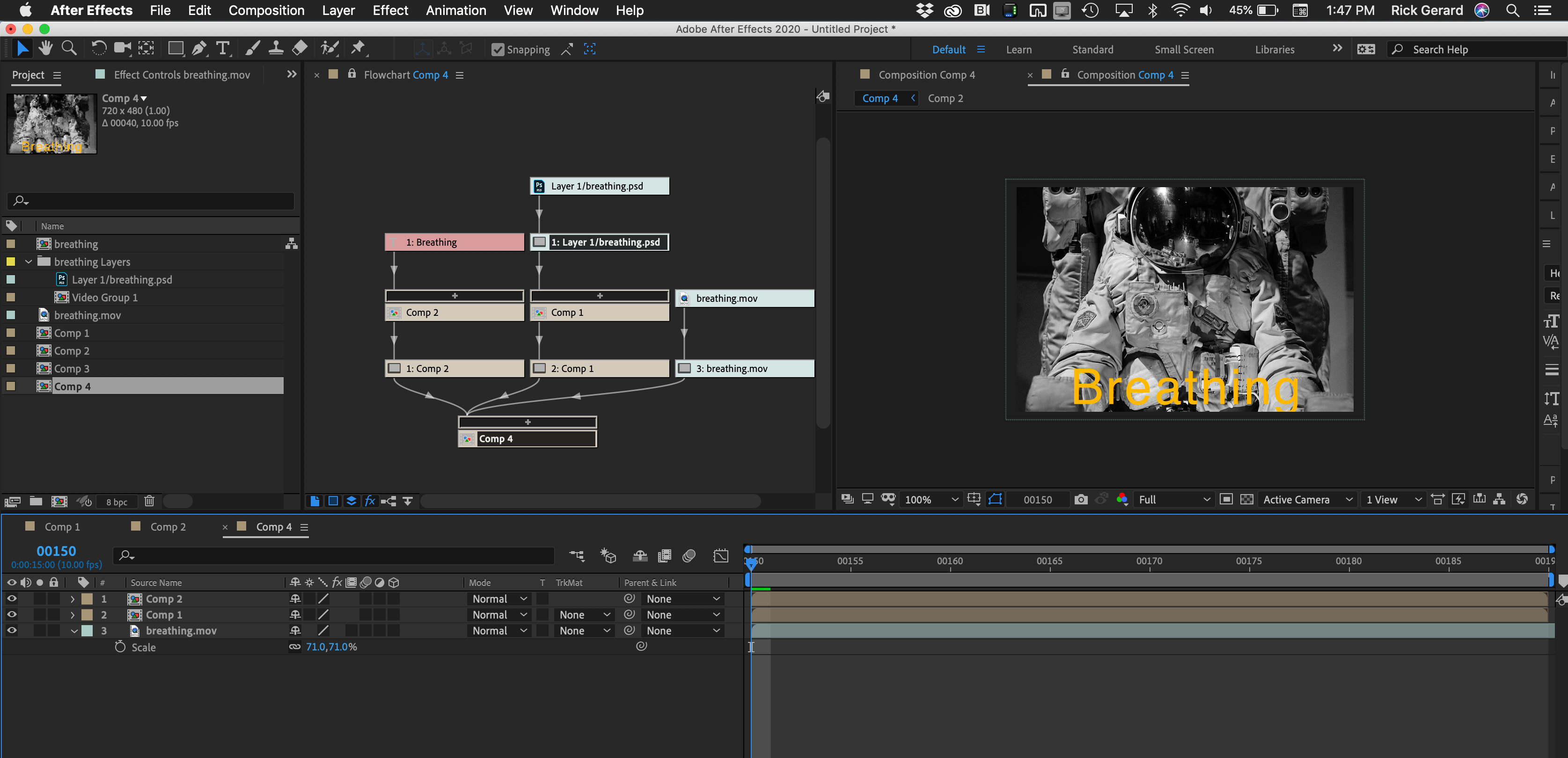Open the Graph Editor in the timeline
Screen dimensions: 1568x758
(721, 555)
